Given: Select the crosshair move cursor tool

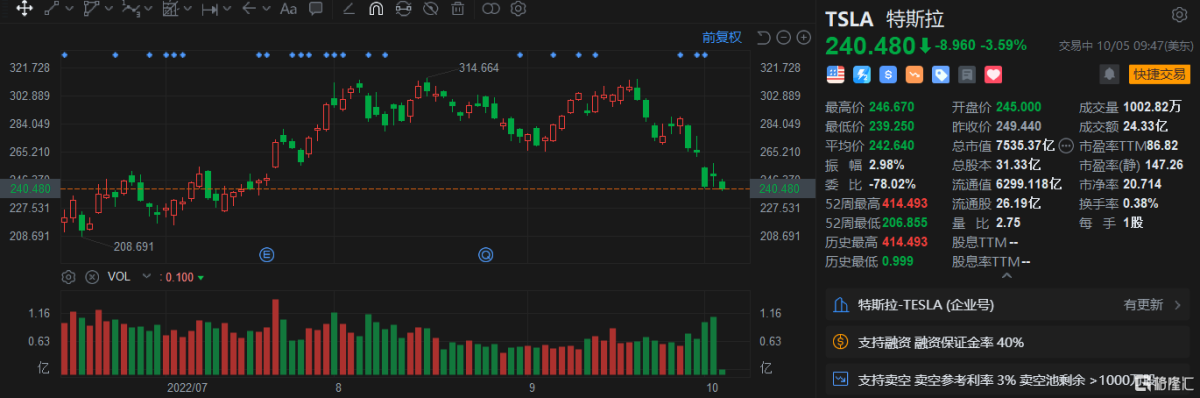Looking at the screenshot, I should (x=23, y=9).
